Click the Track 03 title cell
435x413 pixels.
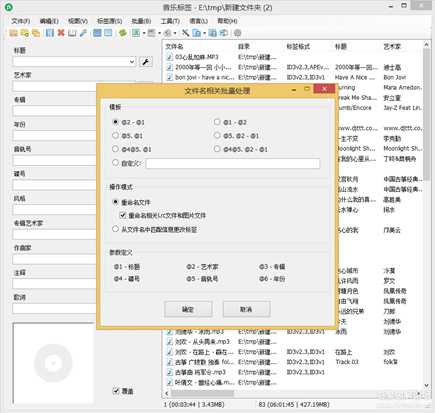(347, 362)
